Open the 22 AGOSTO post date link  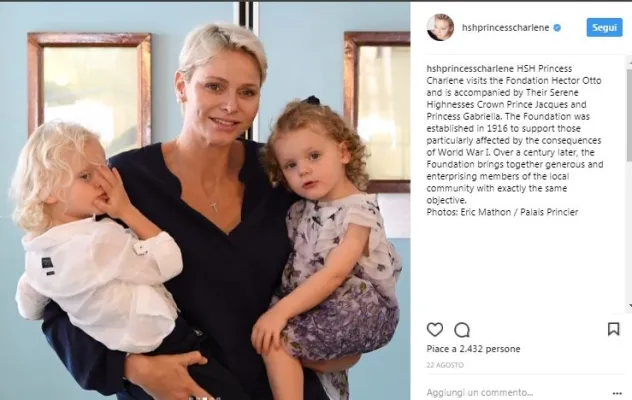pyautogui.click(x=445, y=365)
